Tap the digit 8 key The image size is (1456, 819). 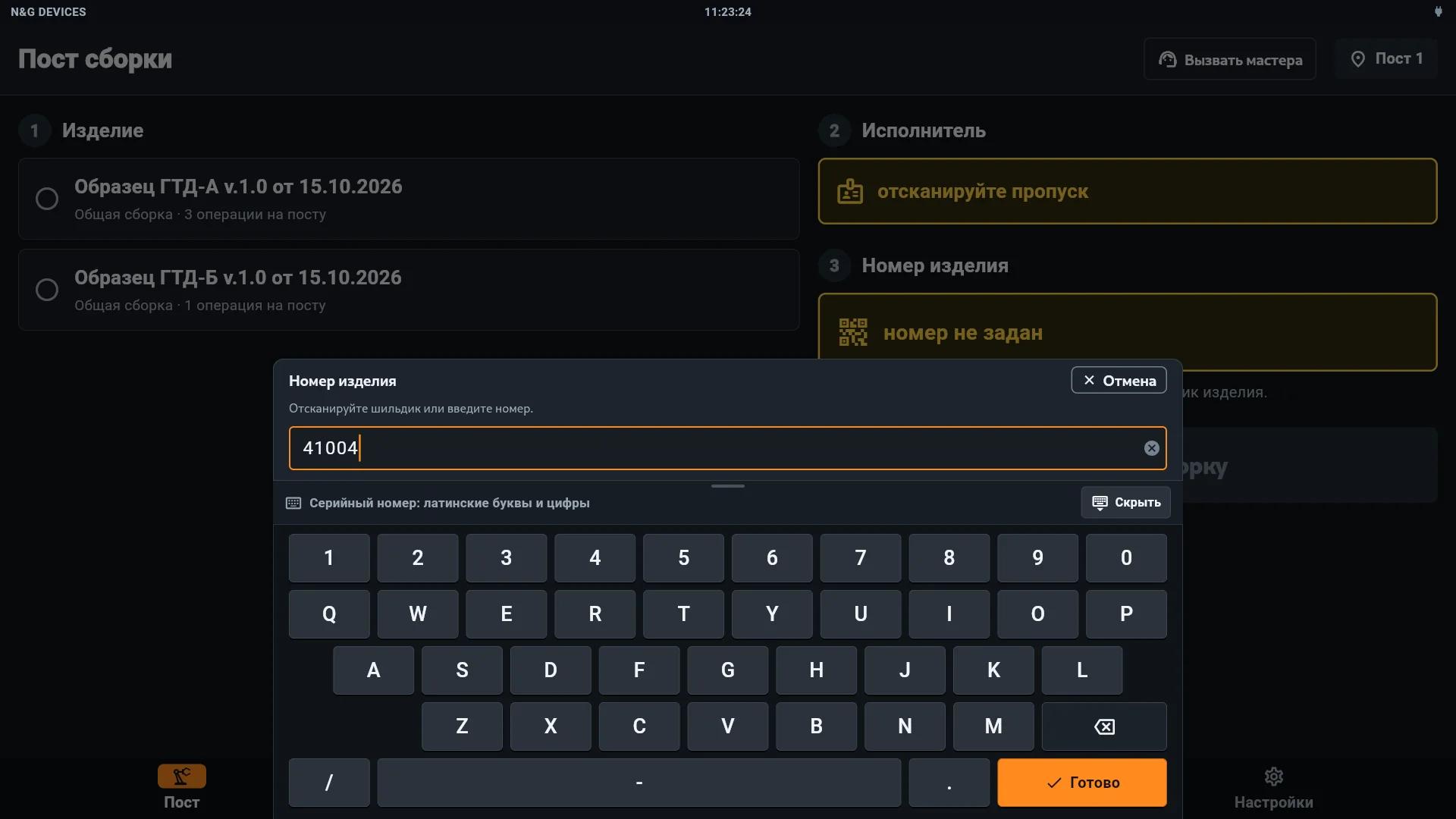[x=949, y=558]
